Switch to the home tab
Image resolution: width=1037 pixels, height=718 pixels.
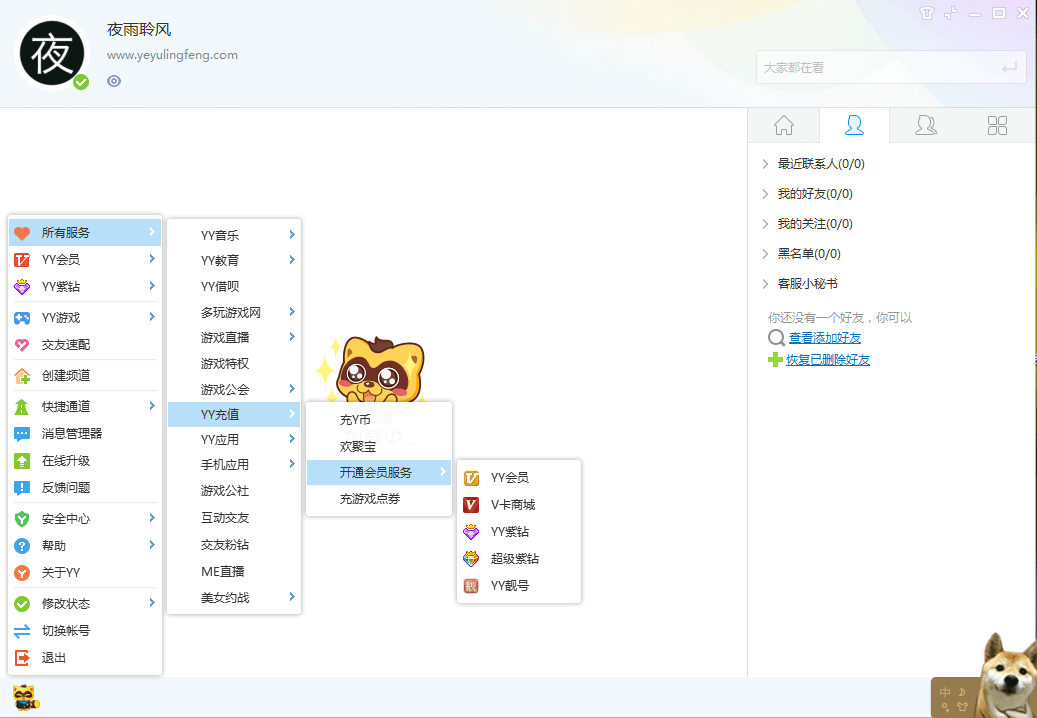[x=784, y=125]
